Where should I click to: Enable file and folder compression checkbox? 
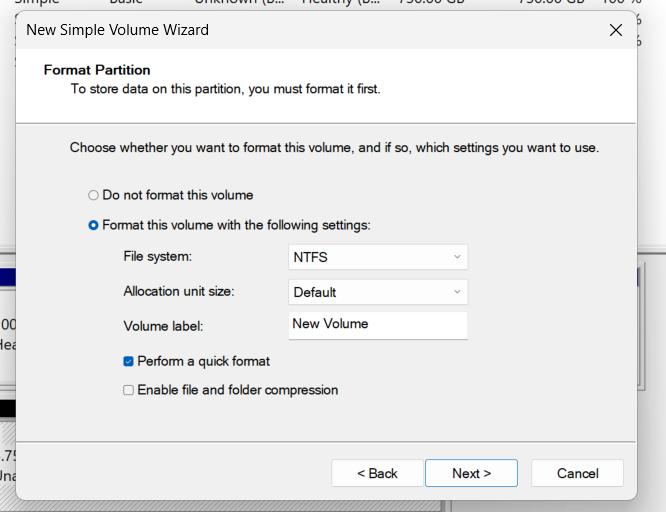pyautogui.click(x=129, y=390)
